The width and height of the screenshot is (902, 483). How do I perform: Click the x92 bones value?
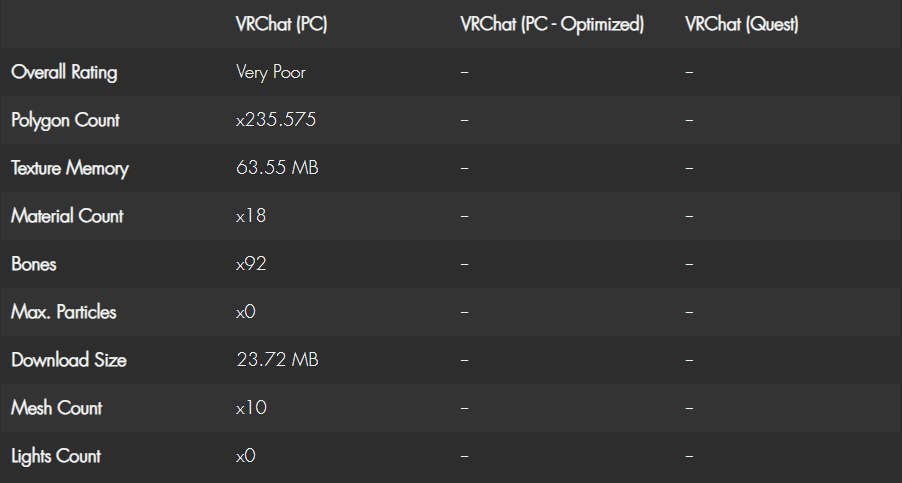(251, 264)
